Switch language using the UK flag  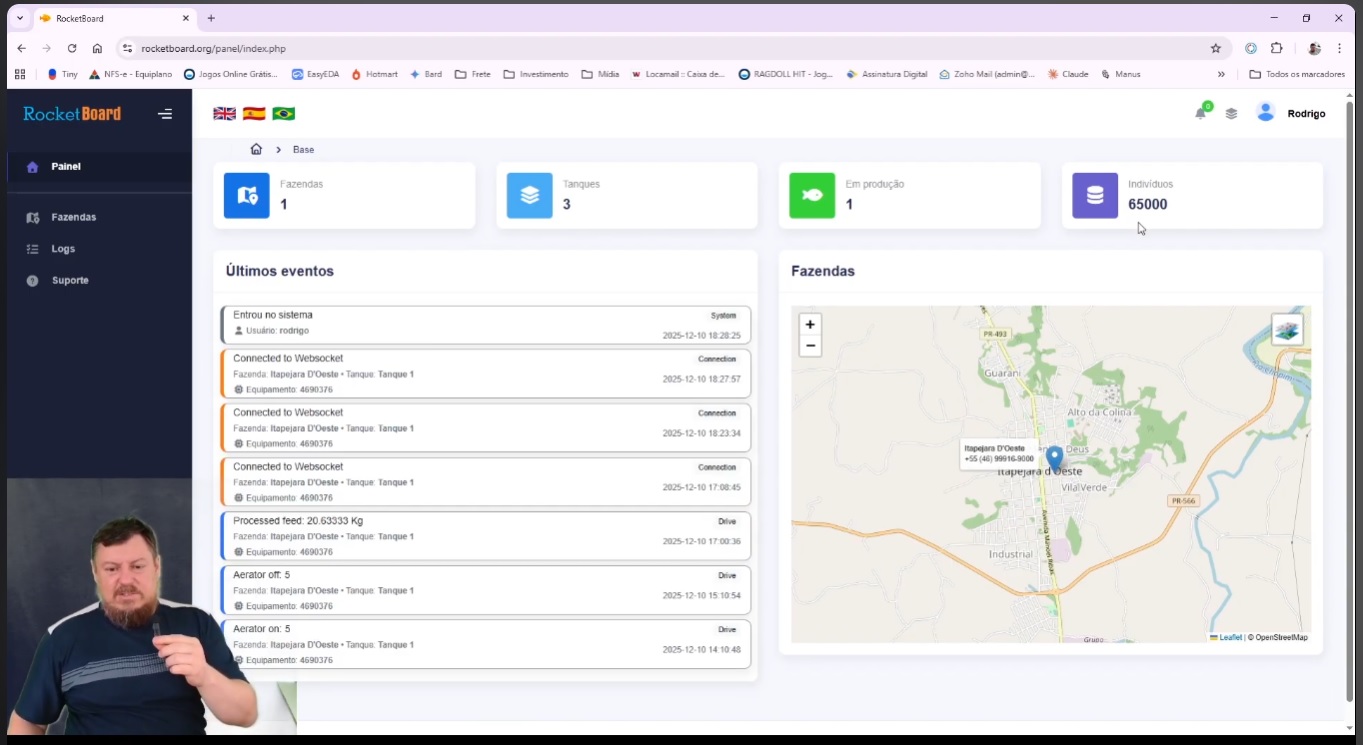(x=224, y=114)
